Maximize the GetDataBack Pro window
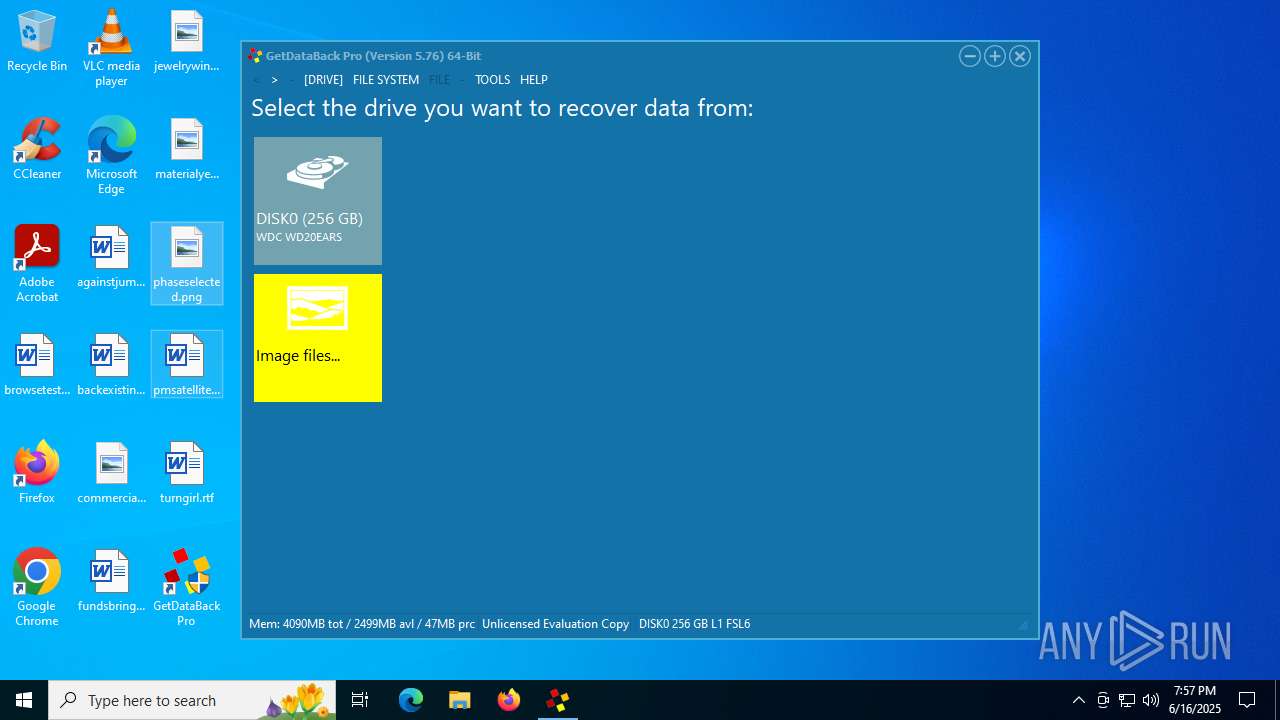Screen dimensions: 1280x720 point(995,56)
